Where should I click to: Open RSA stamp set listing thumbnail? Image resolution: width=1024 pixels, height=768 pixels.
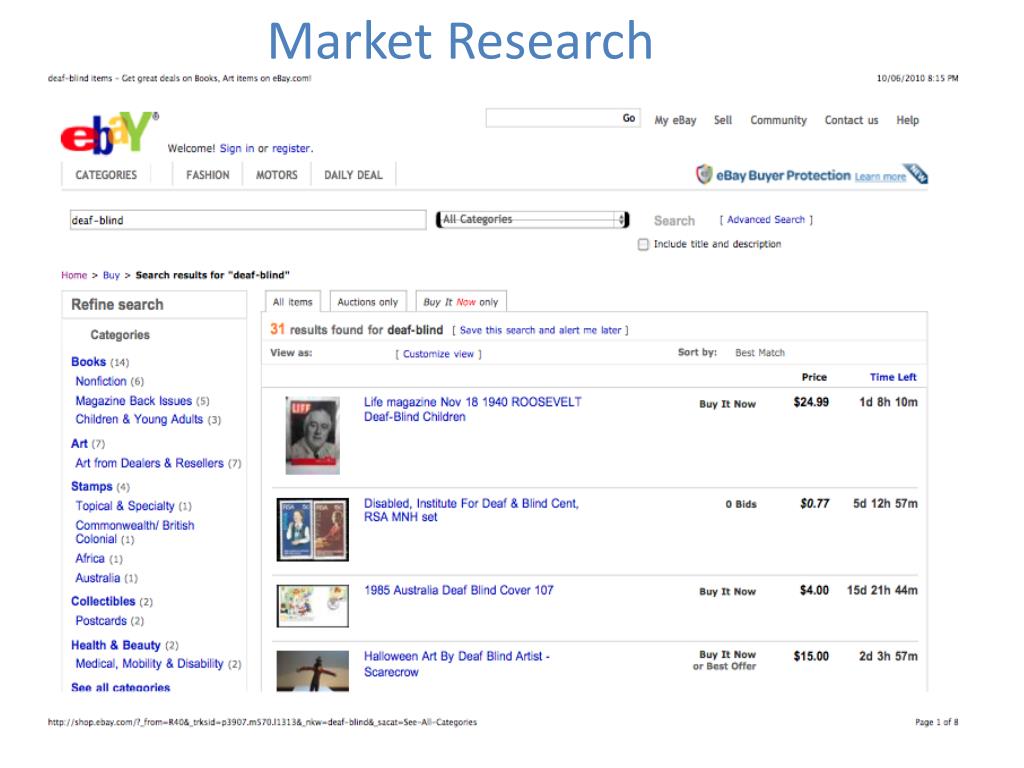pyautogui.click(x=313, y=530)
